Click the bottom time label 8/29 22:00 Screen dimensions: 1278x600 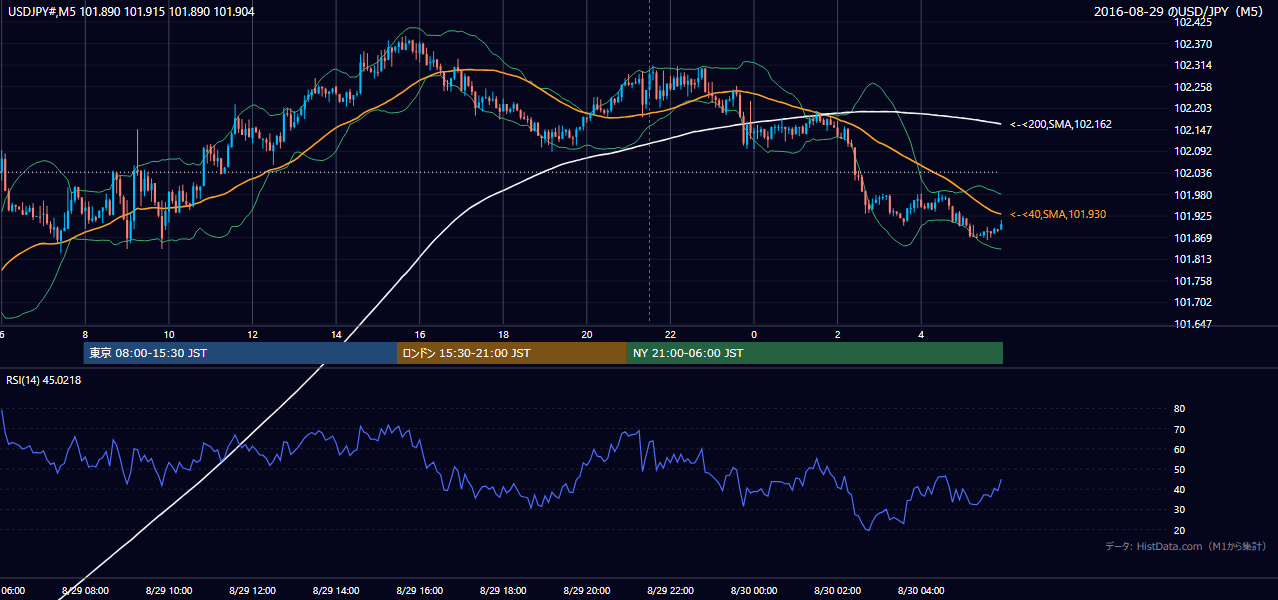click(670, 590)
